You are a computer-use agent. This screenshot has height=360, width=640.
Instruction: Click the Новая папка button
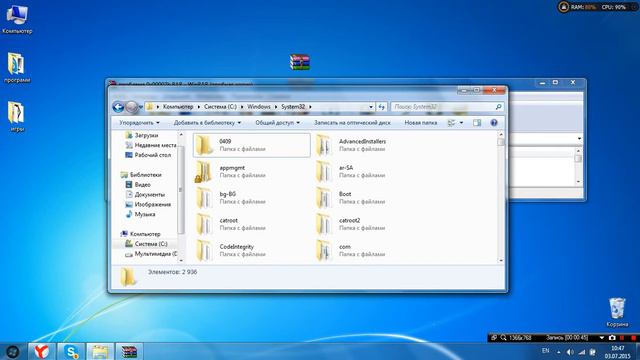(x=421, y=123)
